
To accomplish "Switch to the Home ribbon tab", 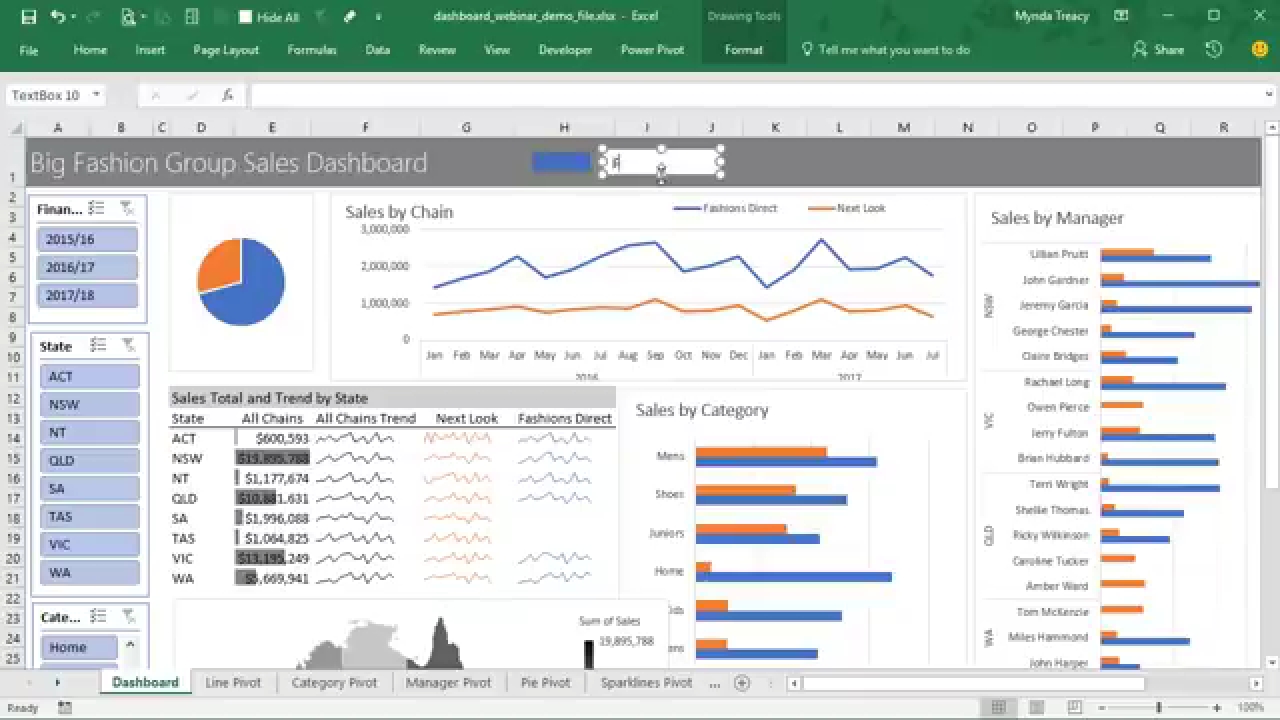I will 90,50.
